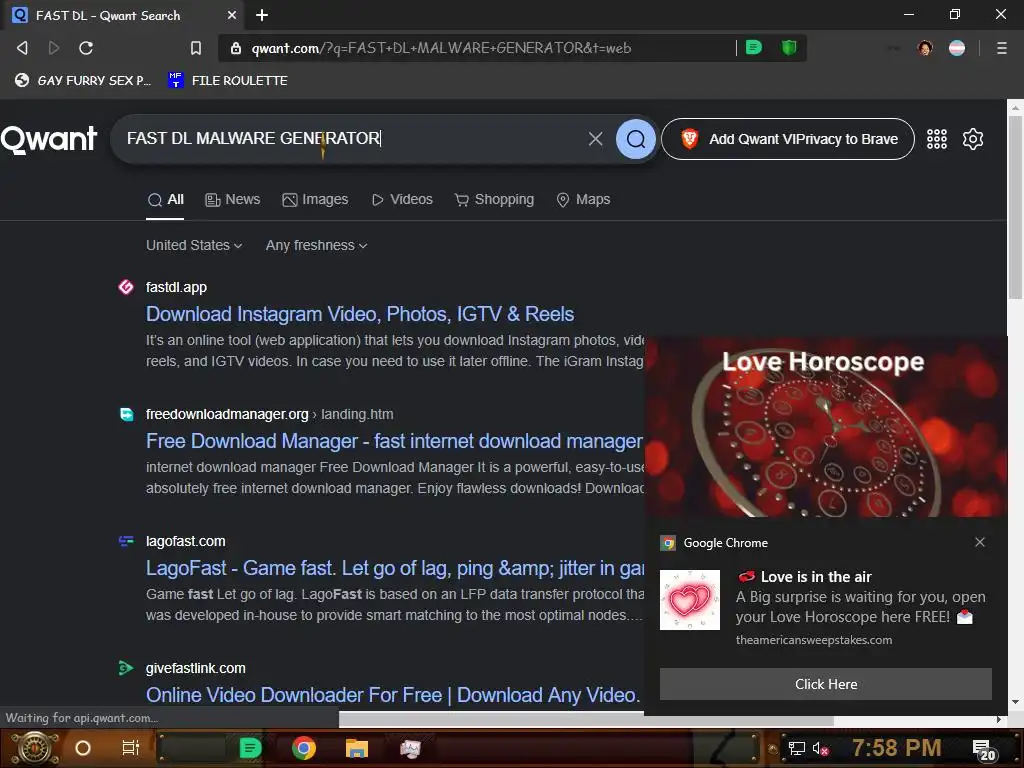Click lagofast.com favicon
Screen dimensions: 1024x768
pos(126,541)
